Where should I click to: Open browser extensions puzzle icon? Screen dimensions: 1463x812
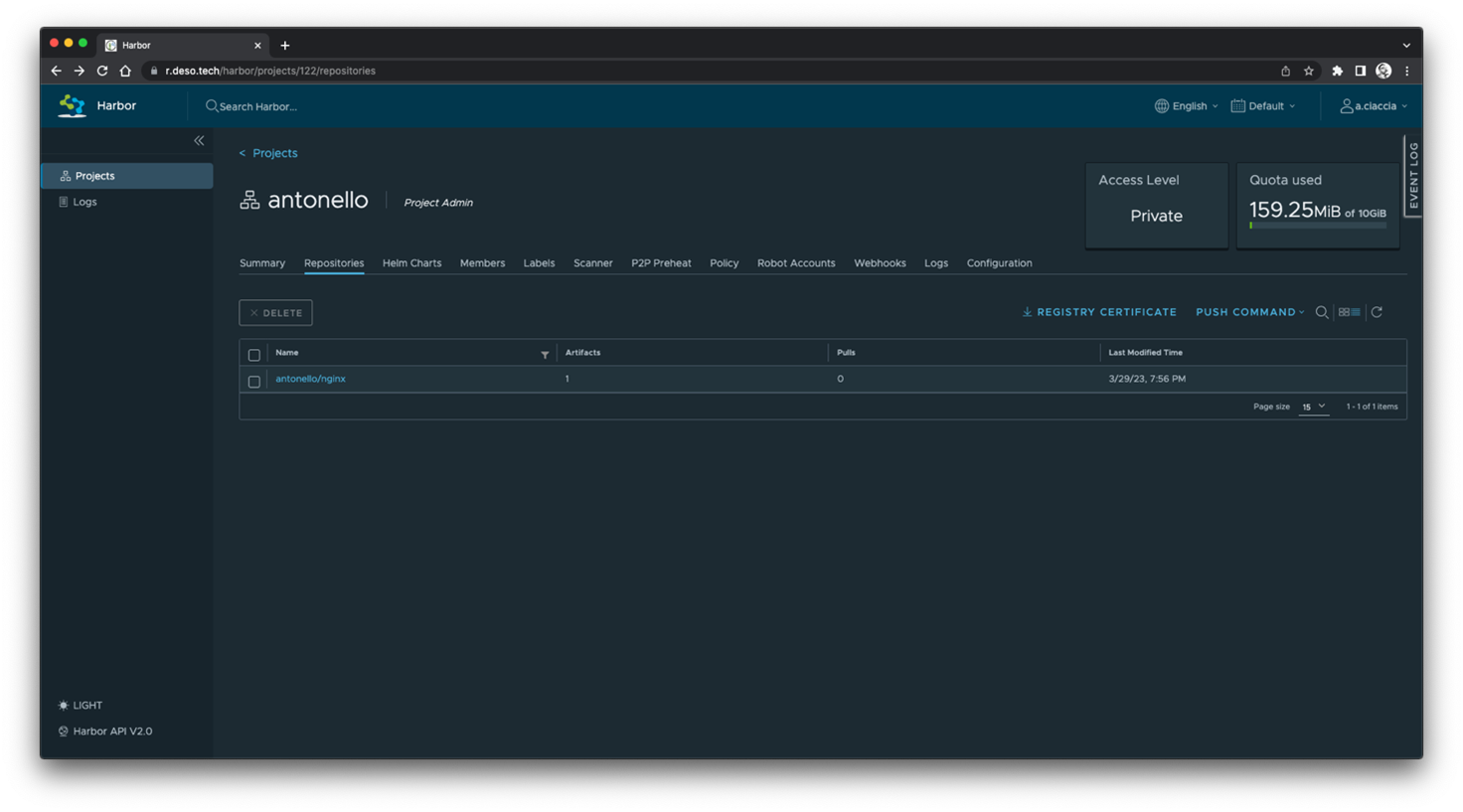[x=1337, y=72]
